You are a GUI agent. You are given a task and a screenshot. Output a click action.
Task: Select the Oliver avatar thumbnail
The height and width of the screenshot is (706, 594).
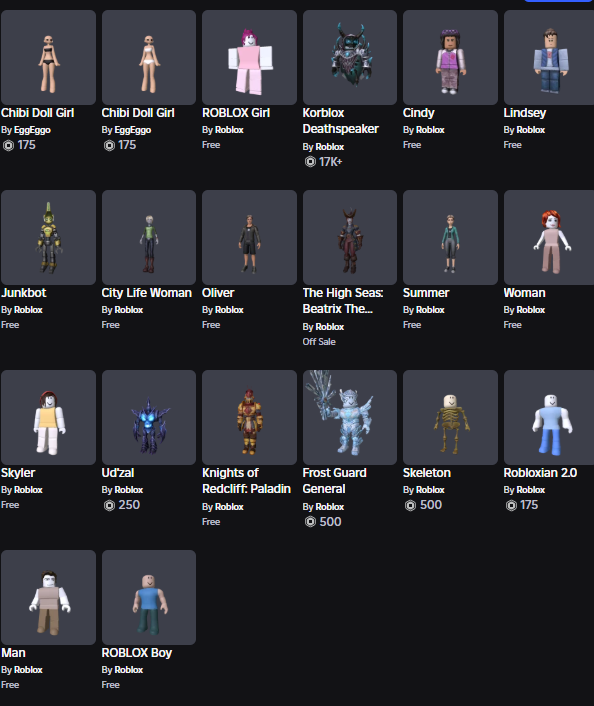249,237
